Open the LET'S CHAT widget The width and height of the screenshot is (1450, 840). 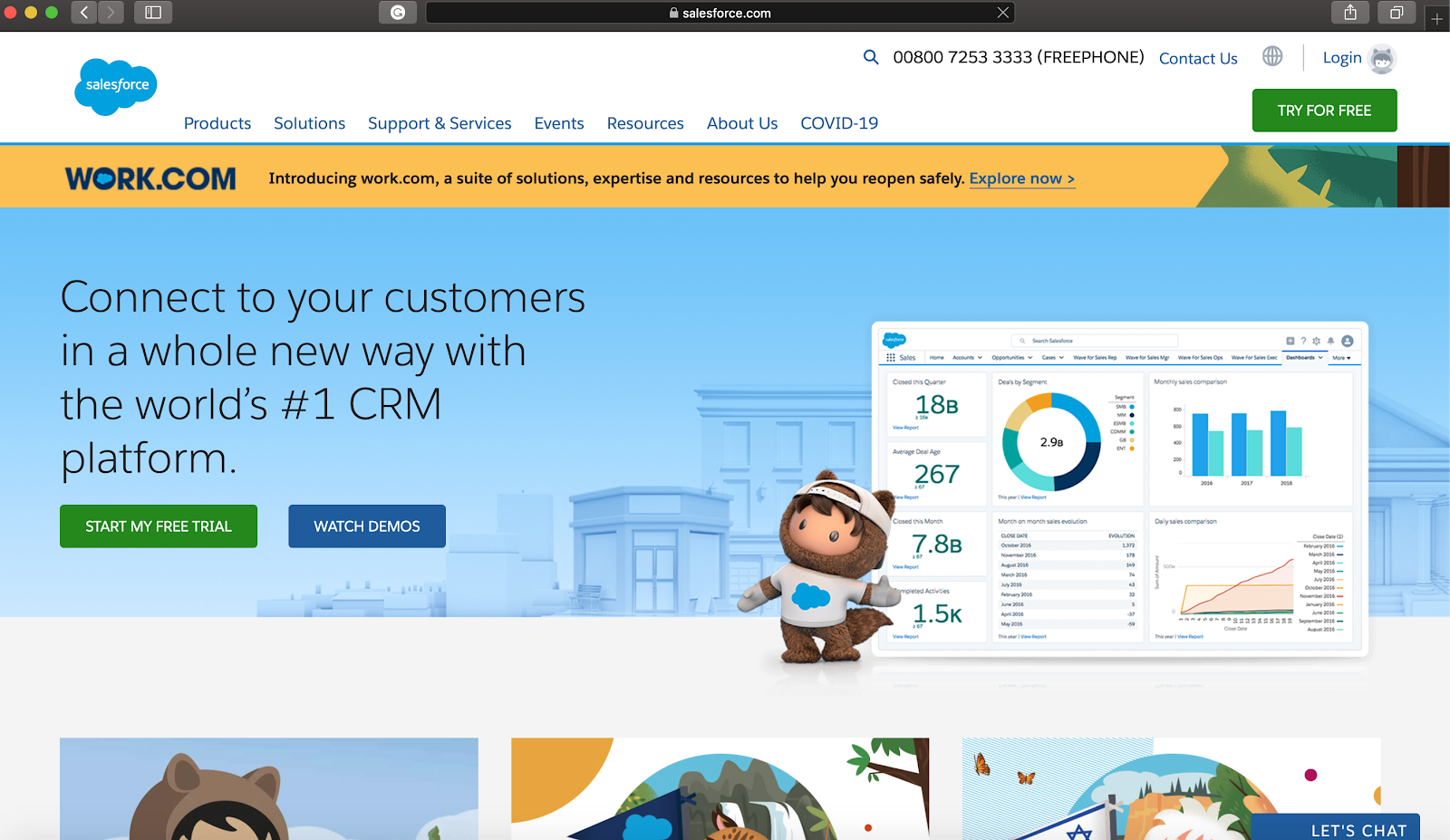[1335, 827]
